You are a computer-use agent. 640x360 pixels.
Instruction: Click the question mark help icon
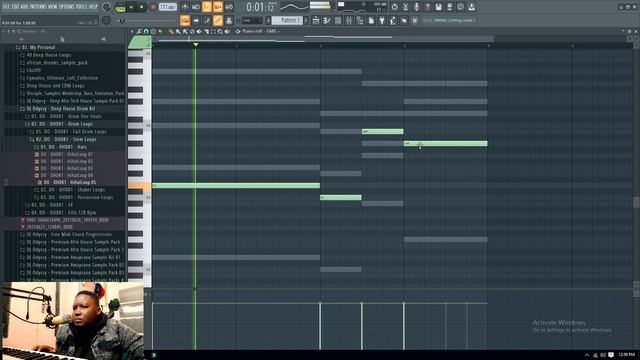coord(427,7)
